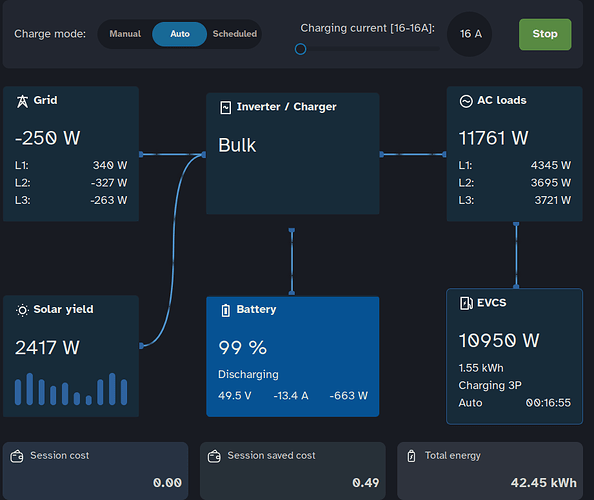Click the AC loads wave icon
Screen dimensions: 594x500
[x=466, y=101]
